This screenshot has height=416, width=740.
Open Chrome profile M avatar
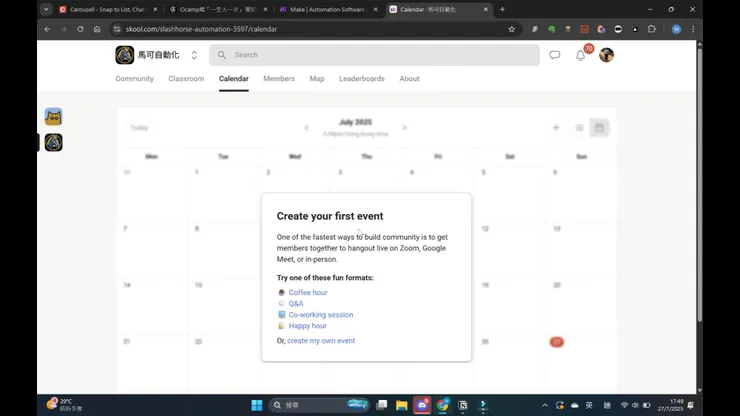676,29
